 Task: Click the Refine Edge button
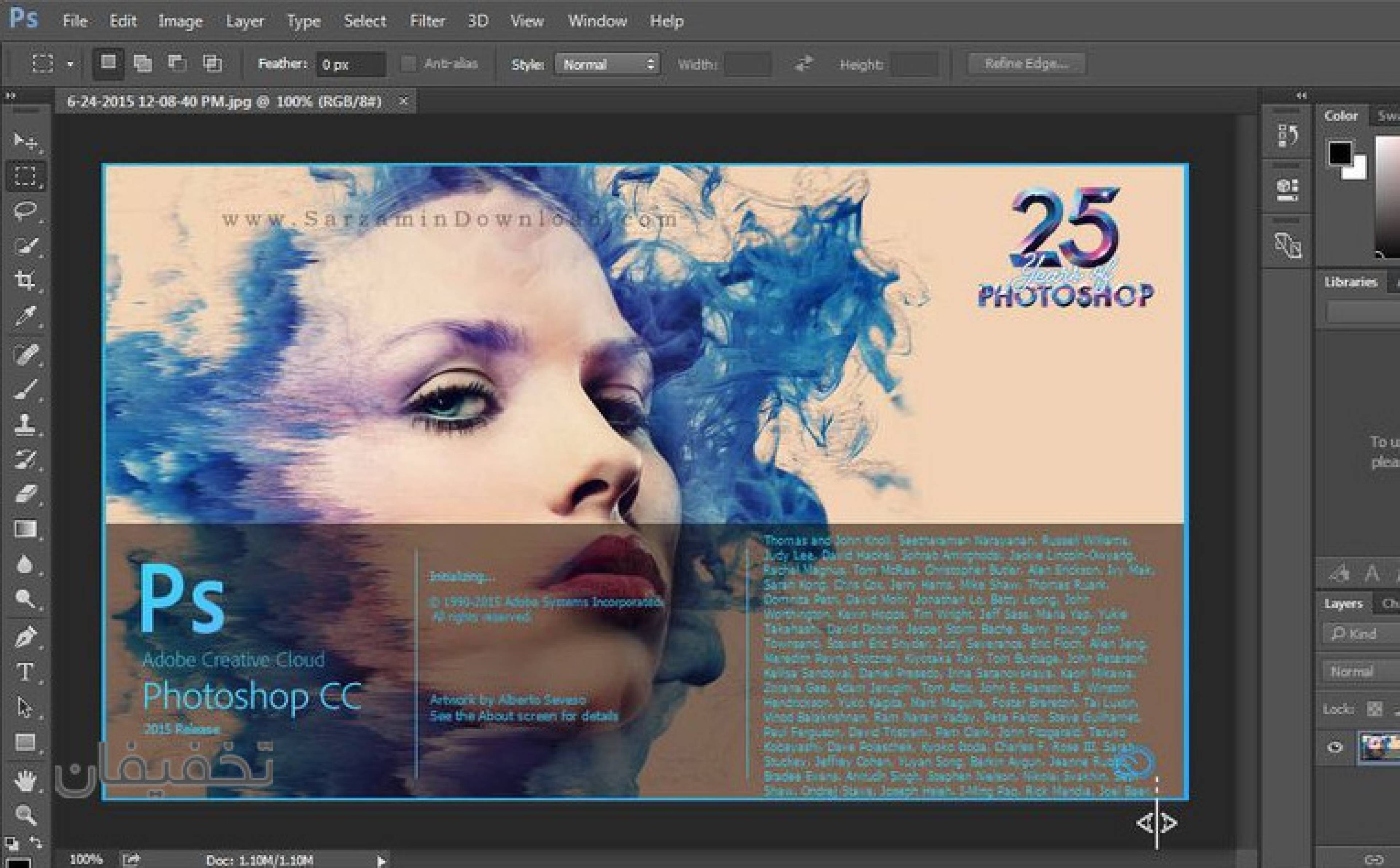click(x=1026, y=64)
